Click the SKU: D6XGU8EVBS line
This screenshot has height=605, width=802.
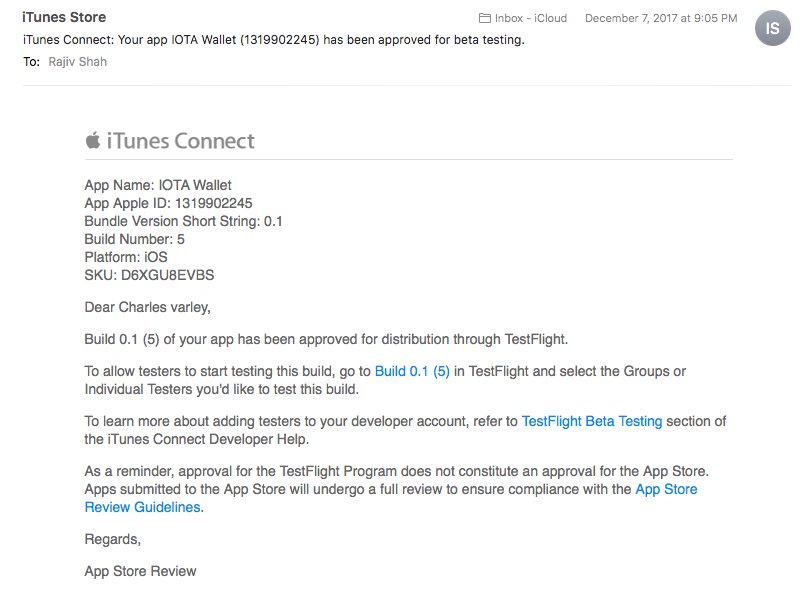[149, 275]
